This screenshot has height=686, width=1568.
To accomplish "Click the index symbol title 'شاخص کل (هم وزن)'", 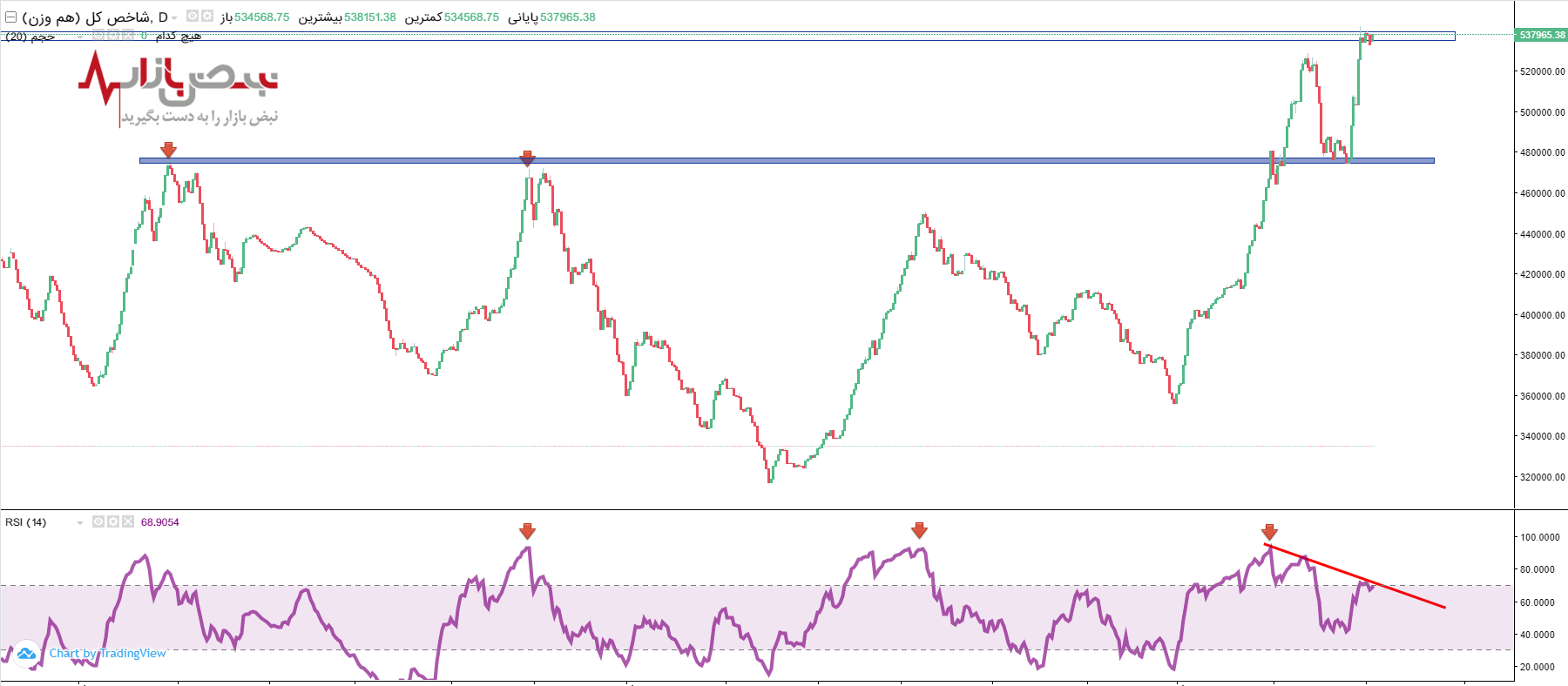I will point(87,17).
